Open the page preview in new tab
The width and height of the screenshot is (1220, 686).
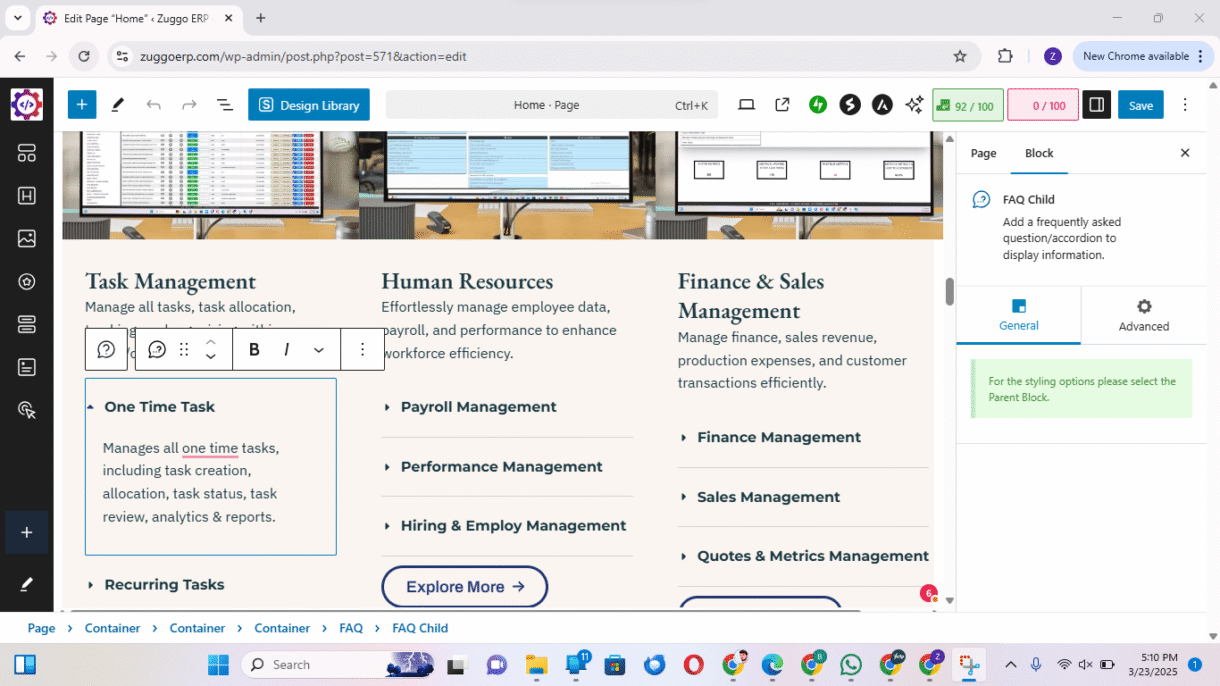click(x=782, y=105)
